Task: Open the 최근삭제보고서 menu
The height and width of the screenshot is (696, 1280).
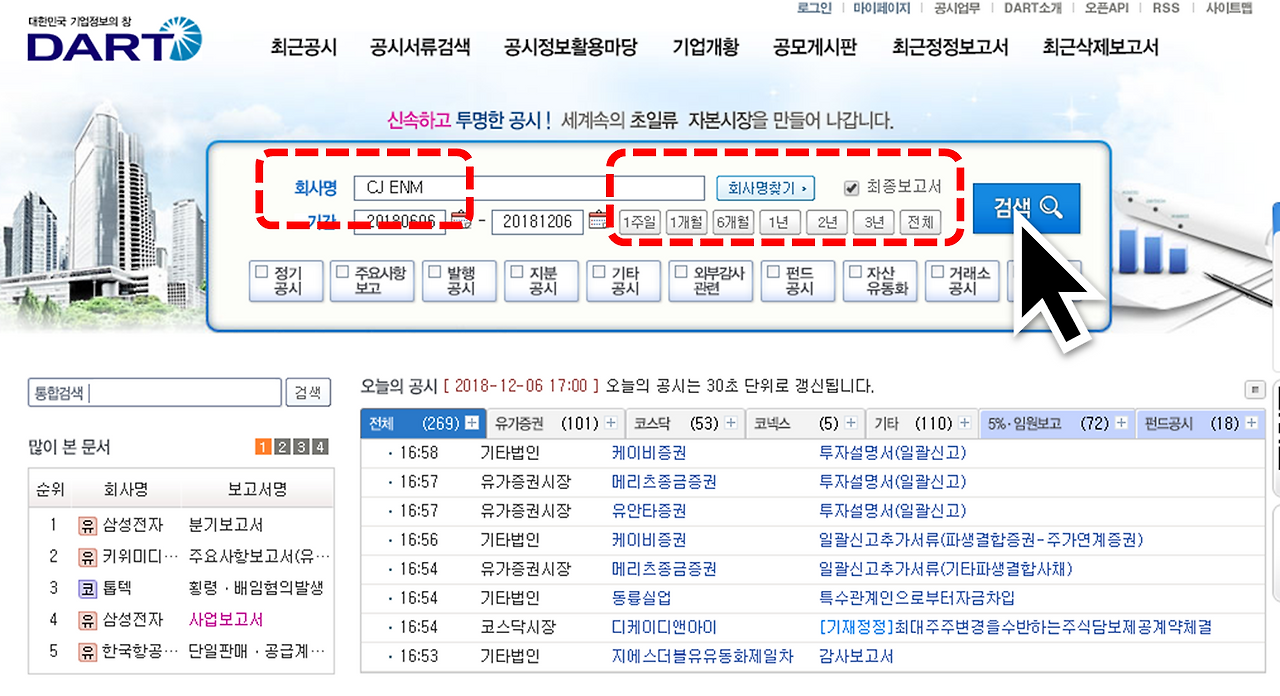Action: coord(1101,47)
